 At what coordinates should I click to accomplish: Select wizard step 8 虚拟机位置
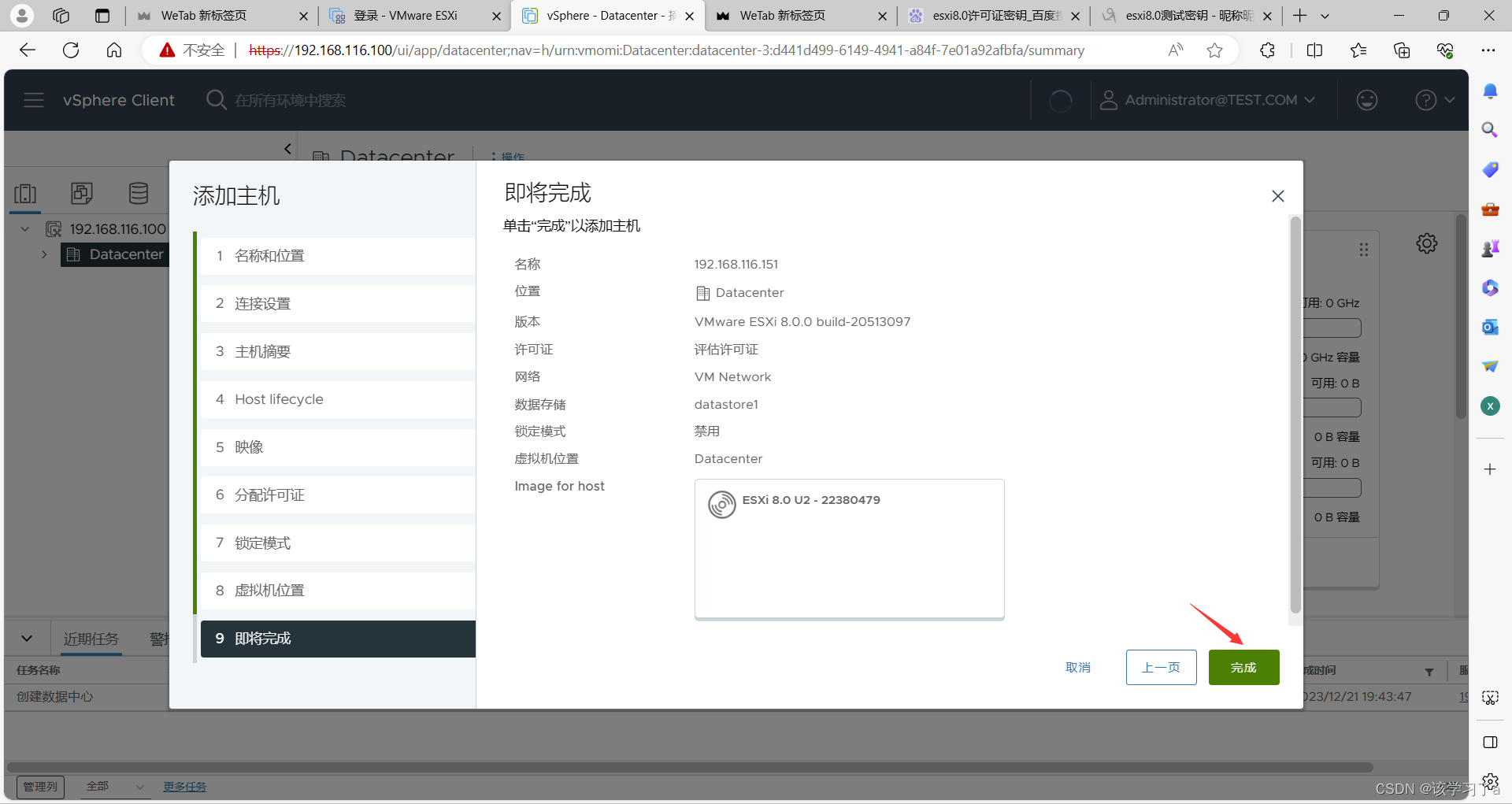(x=338, y=591)
